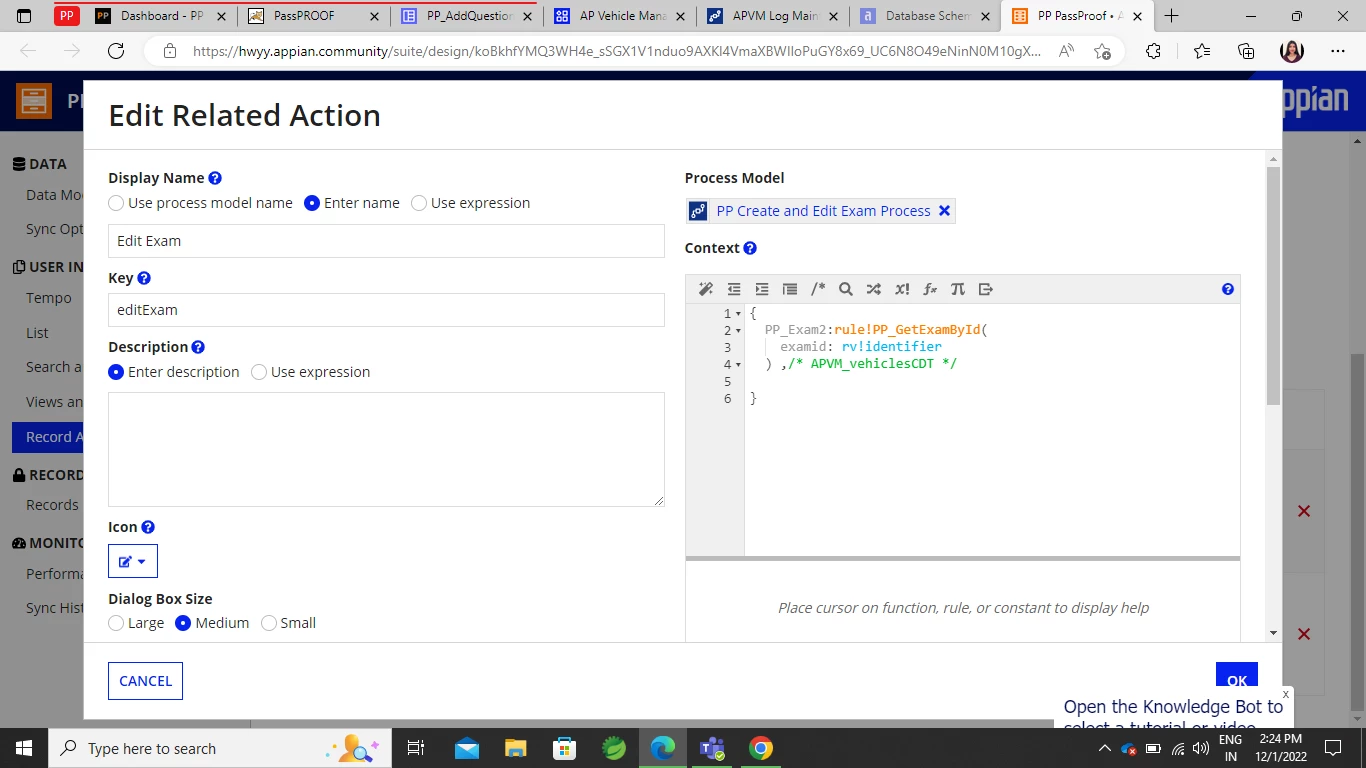Switch to Database Schem browser tab
The width and height of the screenshot is (1366, 768).
click(927, 16)
